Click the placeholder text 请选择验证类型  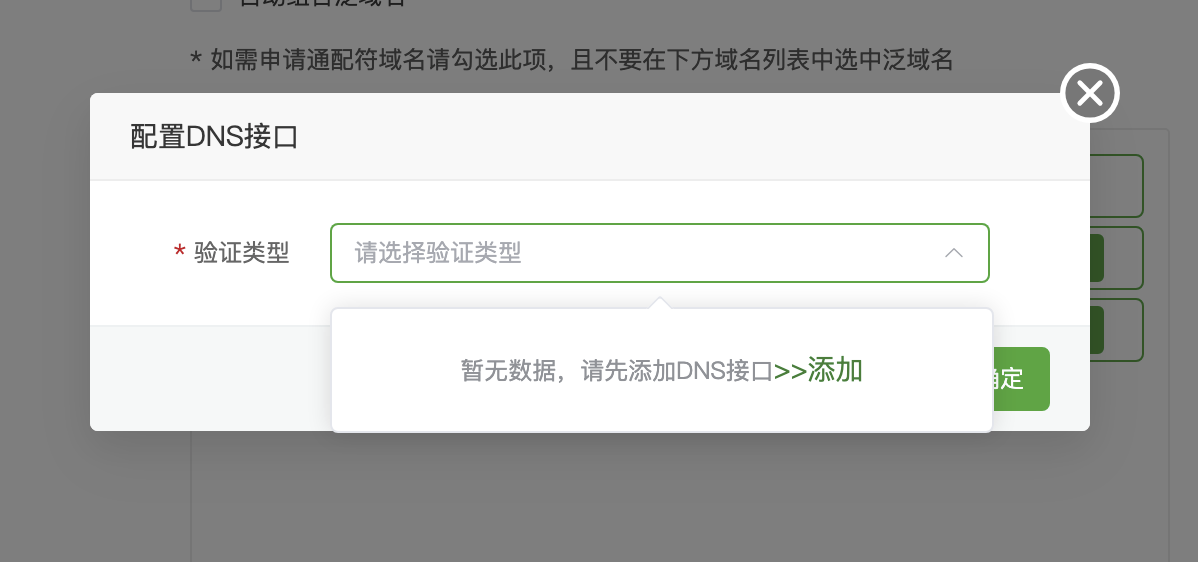coord(438,253)
